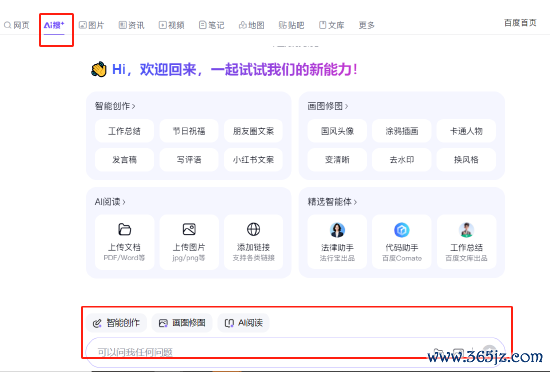Screen dimensions: 550x372
Task: Click the note icon beside 笔记 tab
Action: tap(202, 25)
